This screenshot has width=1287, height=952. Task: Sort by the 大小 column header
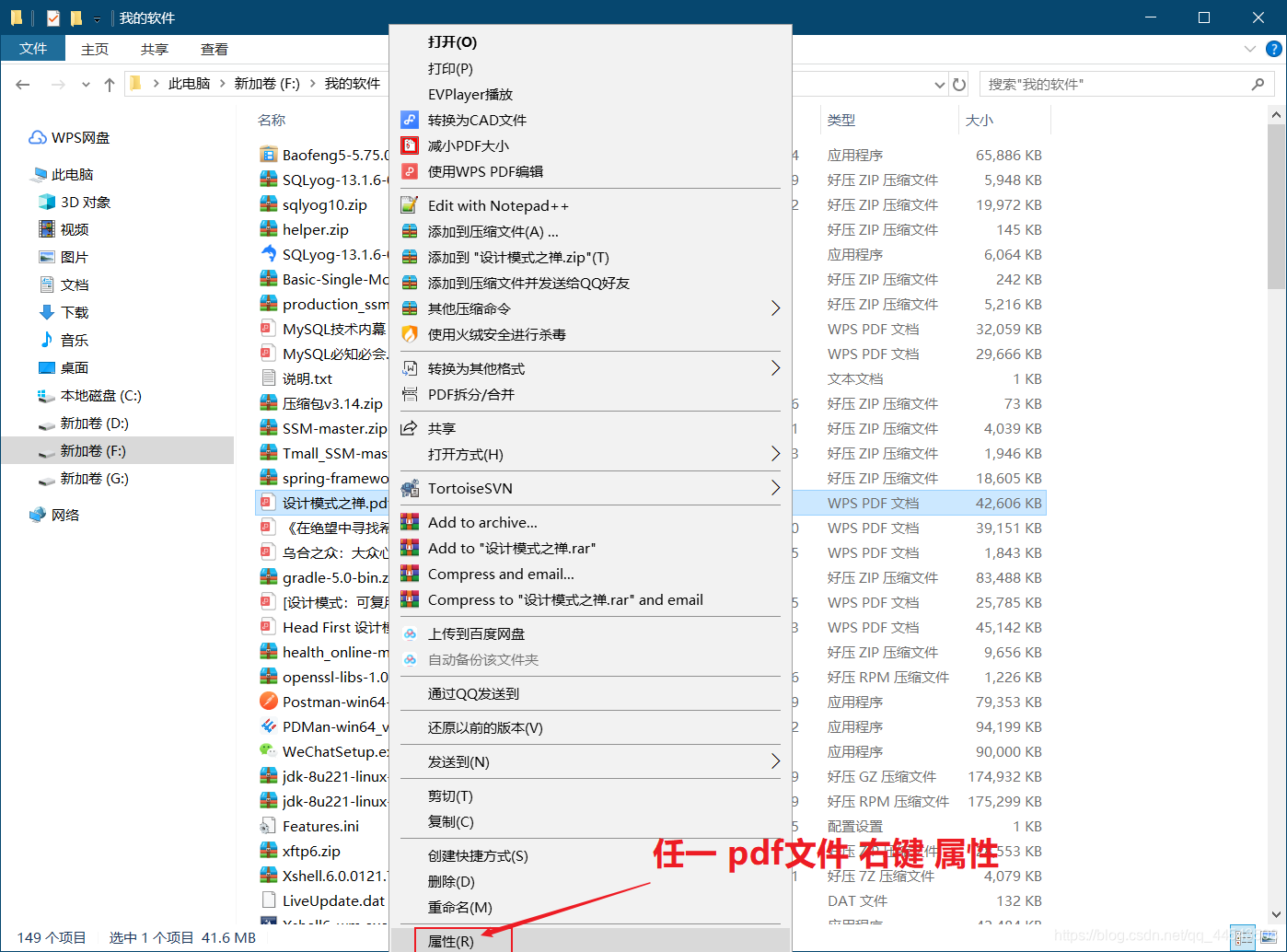click(980, 120)
